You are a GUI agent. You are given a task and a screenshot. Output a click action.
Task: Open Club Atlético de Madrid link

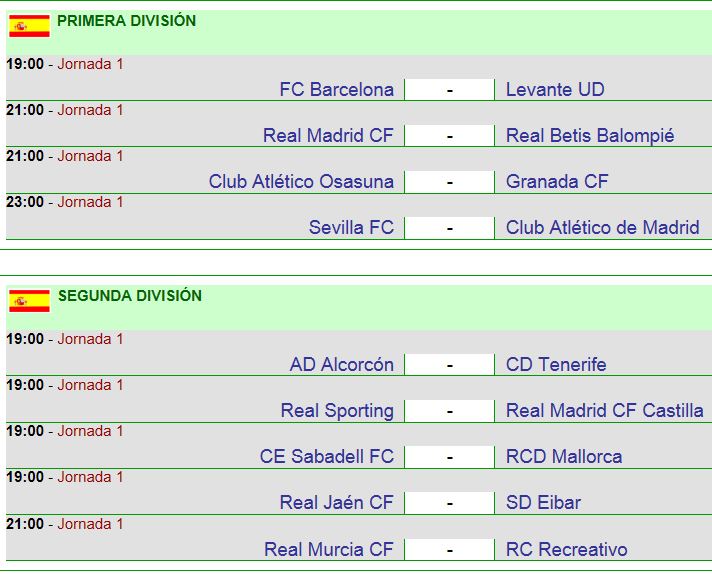(x=603, y=228)
